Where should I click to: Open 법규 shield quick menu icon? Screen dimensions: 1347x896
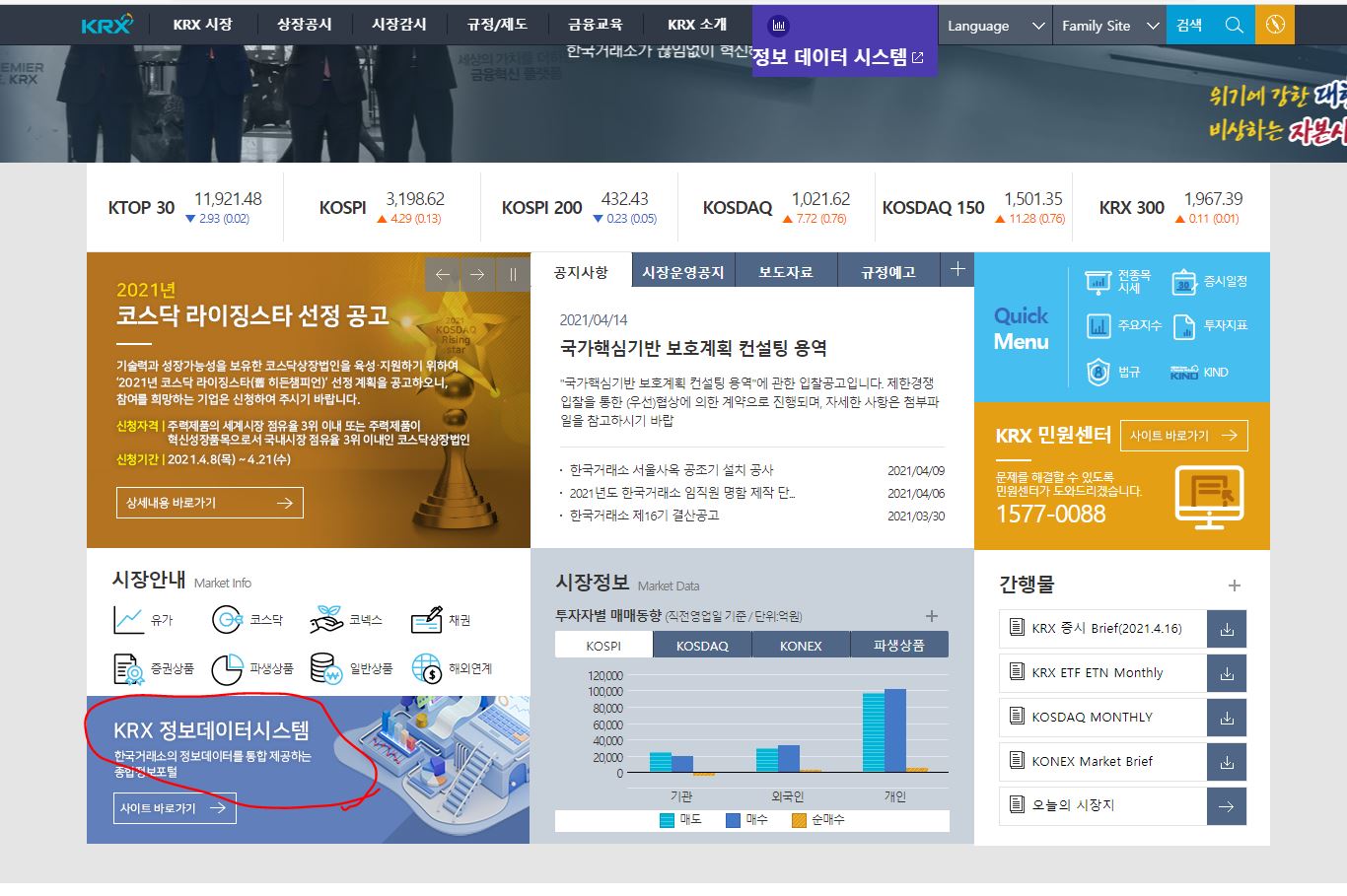1098,372
